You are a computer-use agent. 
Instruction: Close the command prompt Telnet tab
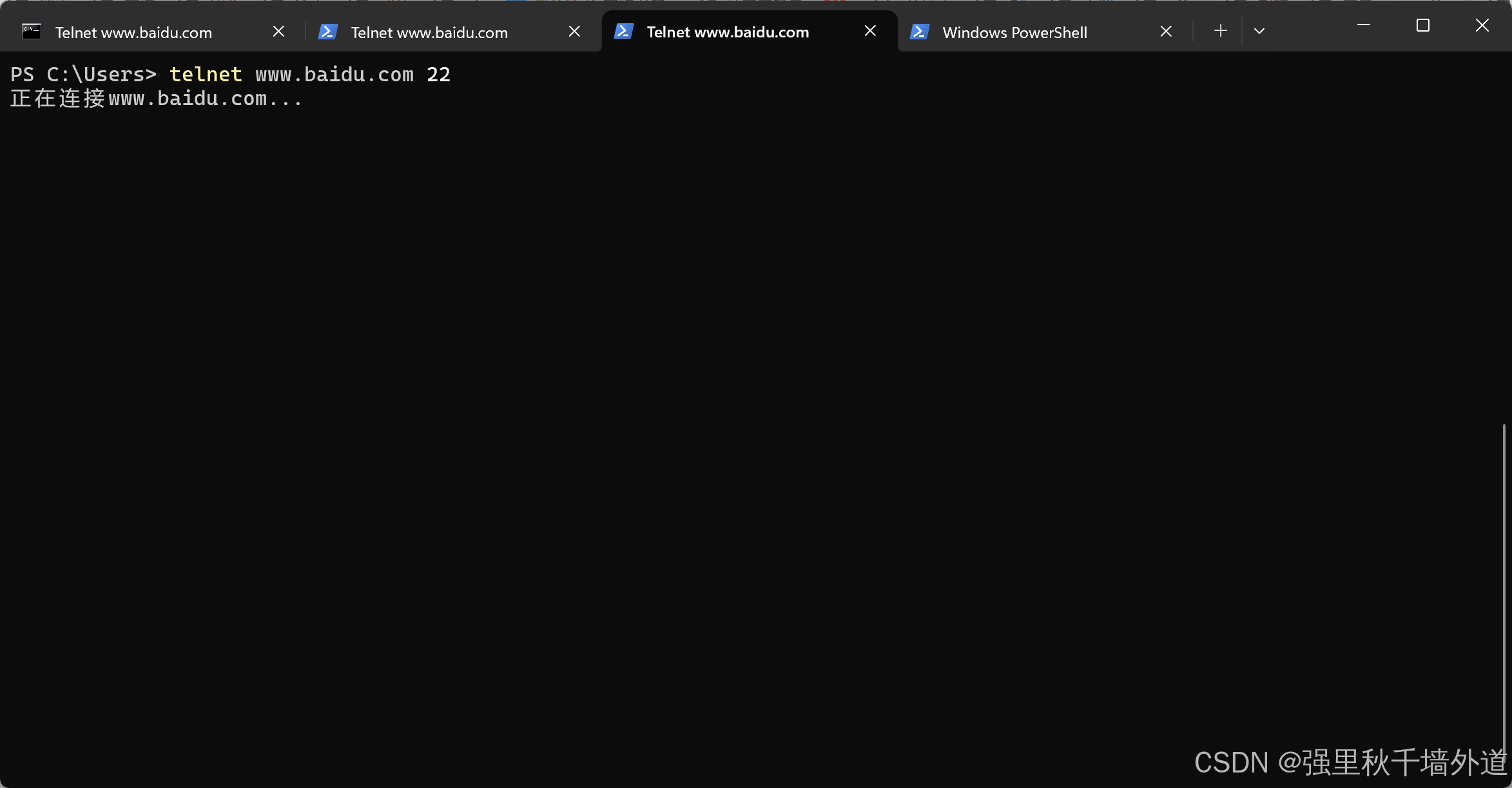[x=278, y=32]
